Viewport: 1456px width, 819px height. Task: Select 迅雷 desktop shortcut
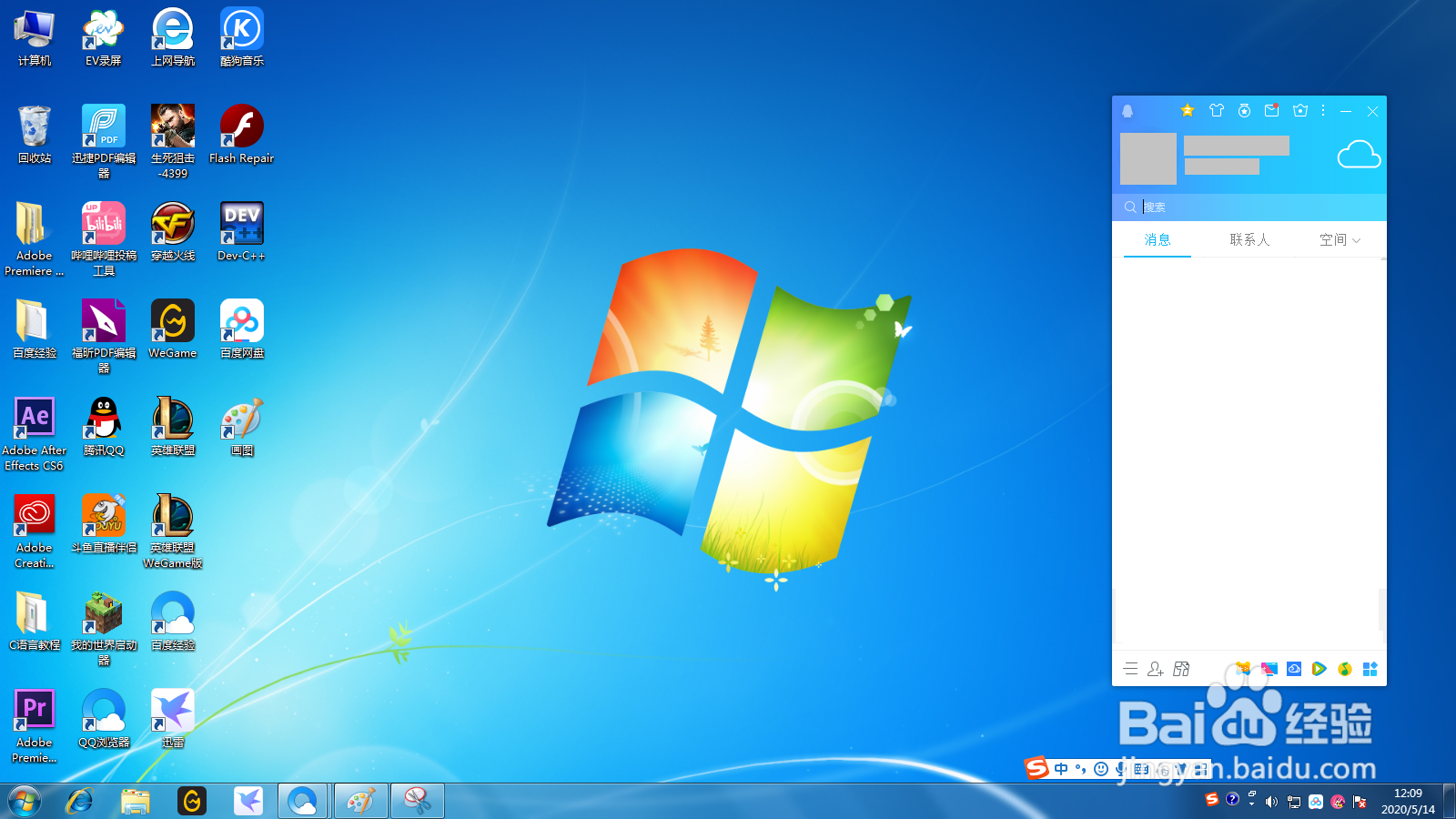coord(173,719)
